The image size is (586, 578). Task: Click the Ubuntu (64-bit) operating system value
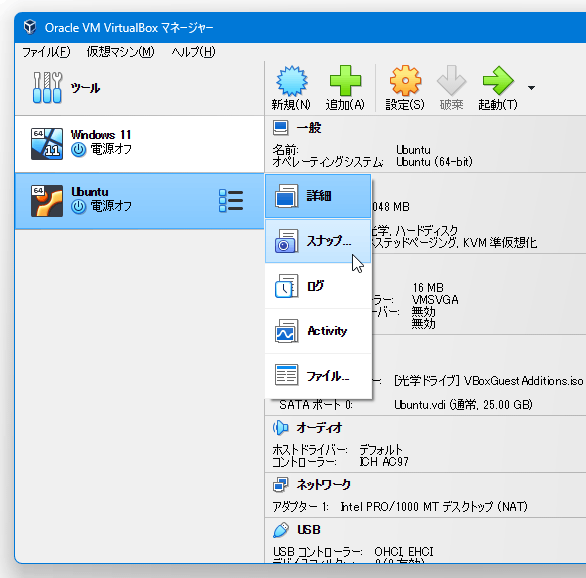434,162
